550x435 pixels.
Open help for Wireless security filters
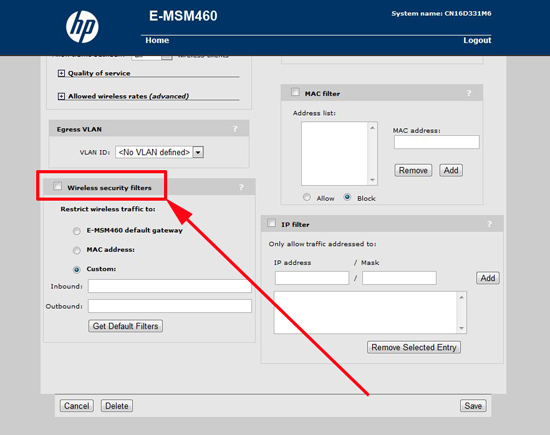pyautogui.click(x=241, y=187)
